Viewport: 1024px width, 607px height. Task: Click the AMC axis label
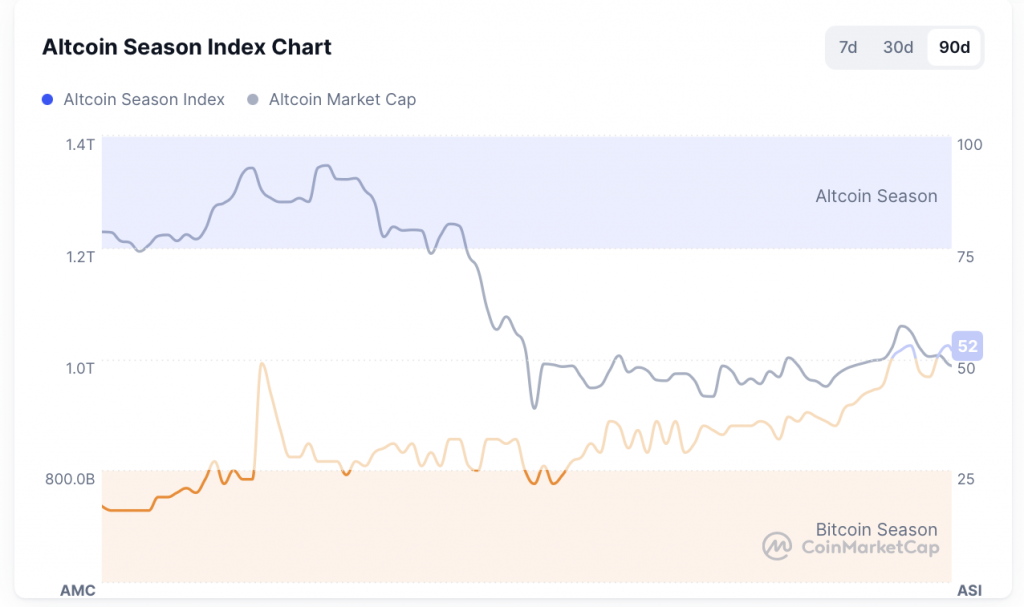77,590
